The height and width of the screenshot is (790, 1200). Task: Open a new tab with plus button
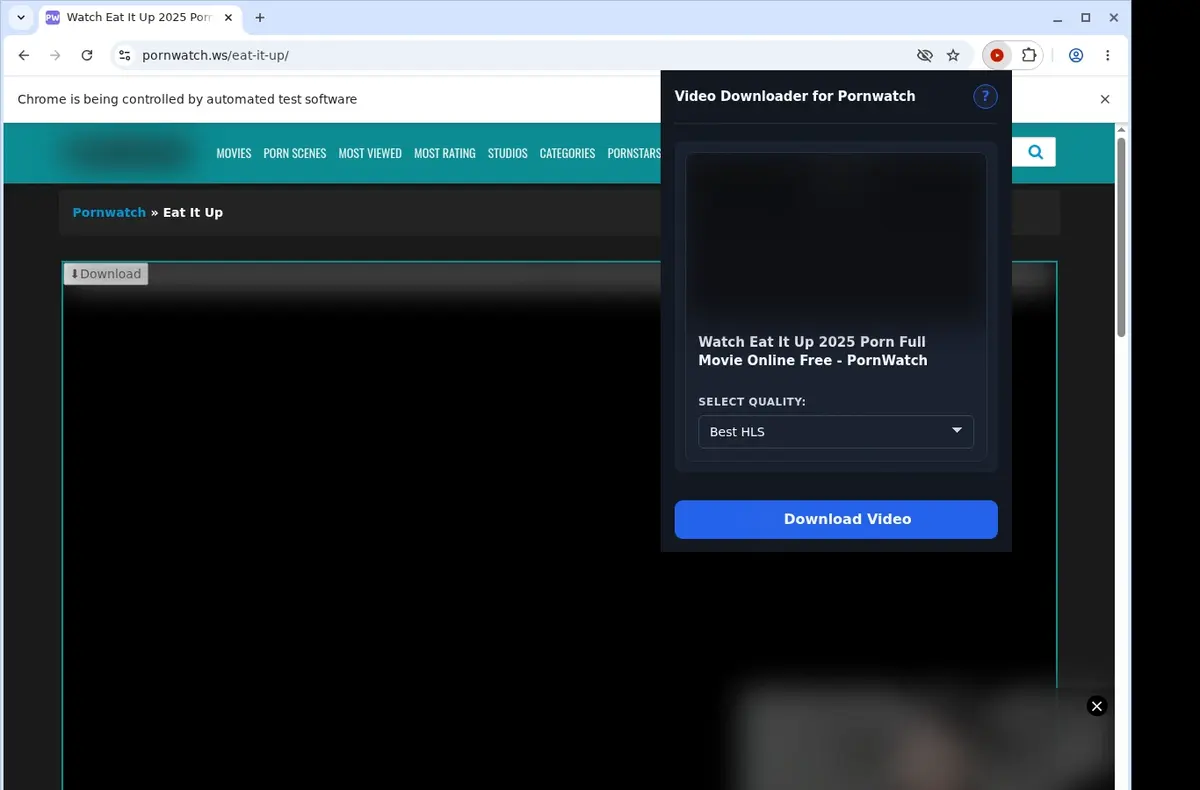260,18
